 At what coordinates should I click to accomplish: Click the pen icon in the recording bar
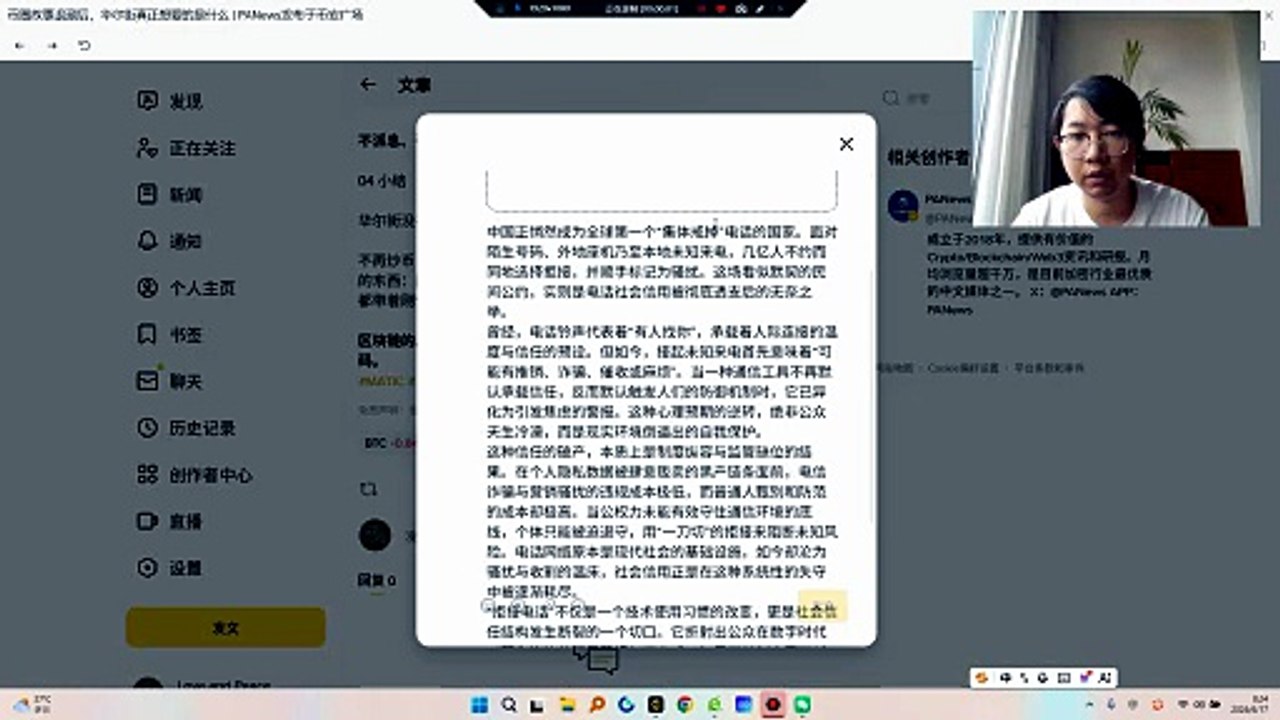click(758, 8)
